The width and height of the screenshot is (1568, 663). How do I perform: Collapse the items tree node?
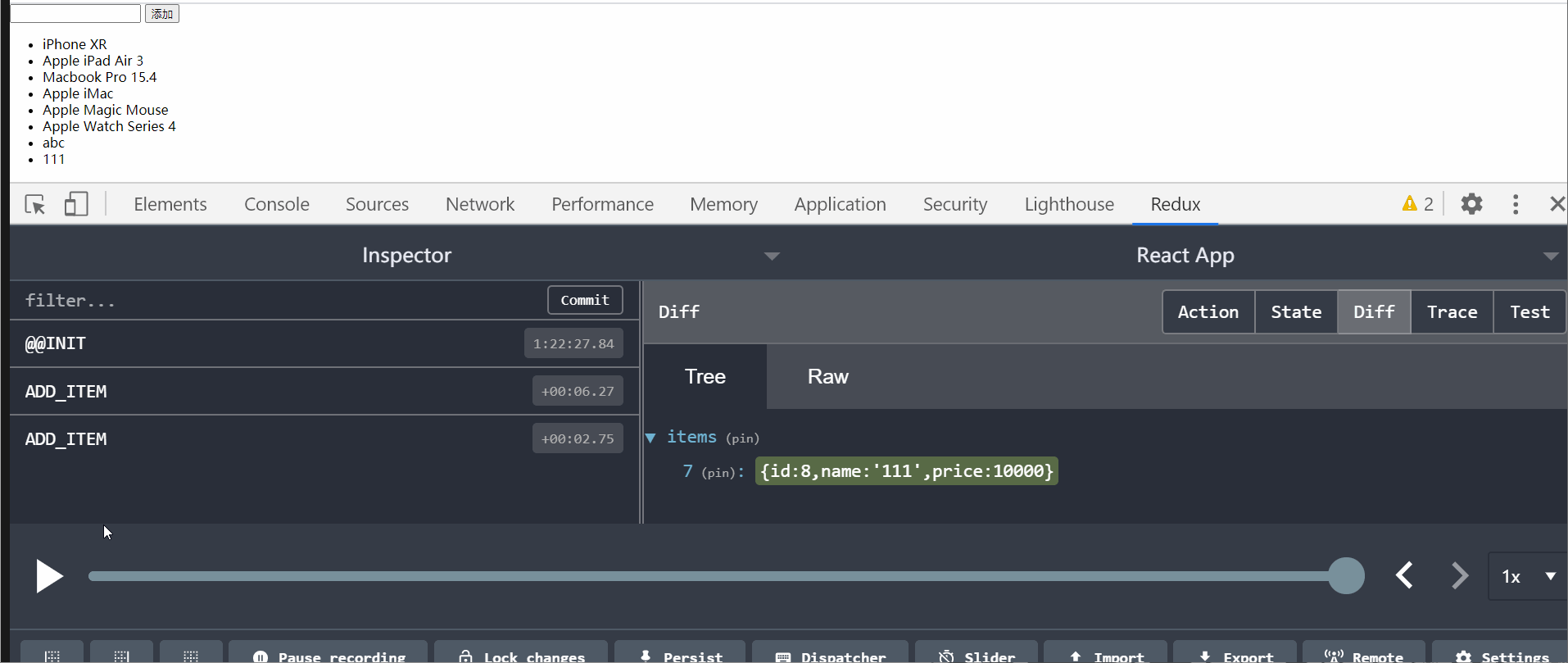(650, 438)
